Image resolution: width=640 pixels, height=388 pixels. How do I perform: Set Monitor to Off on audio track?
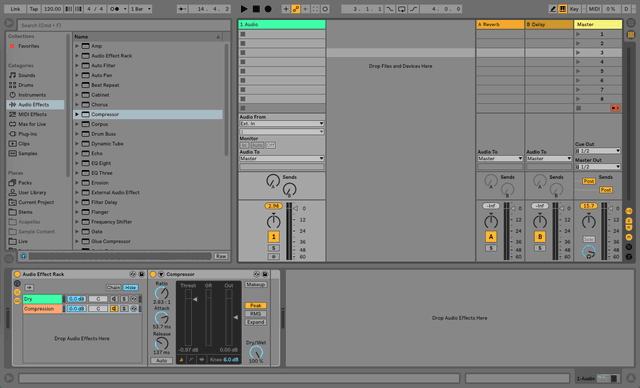pyautogui.click(x=271, y=145)
